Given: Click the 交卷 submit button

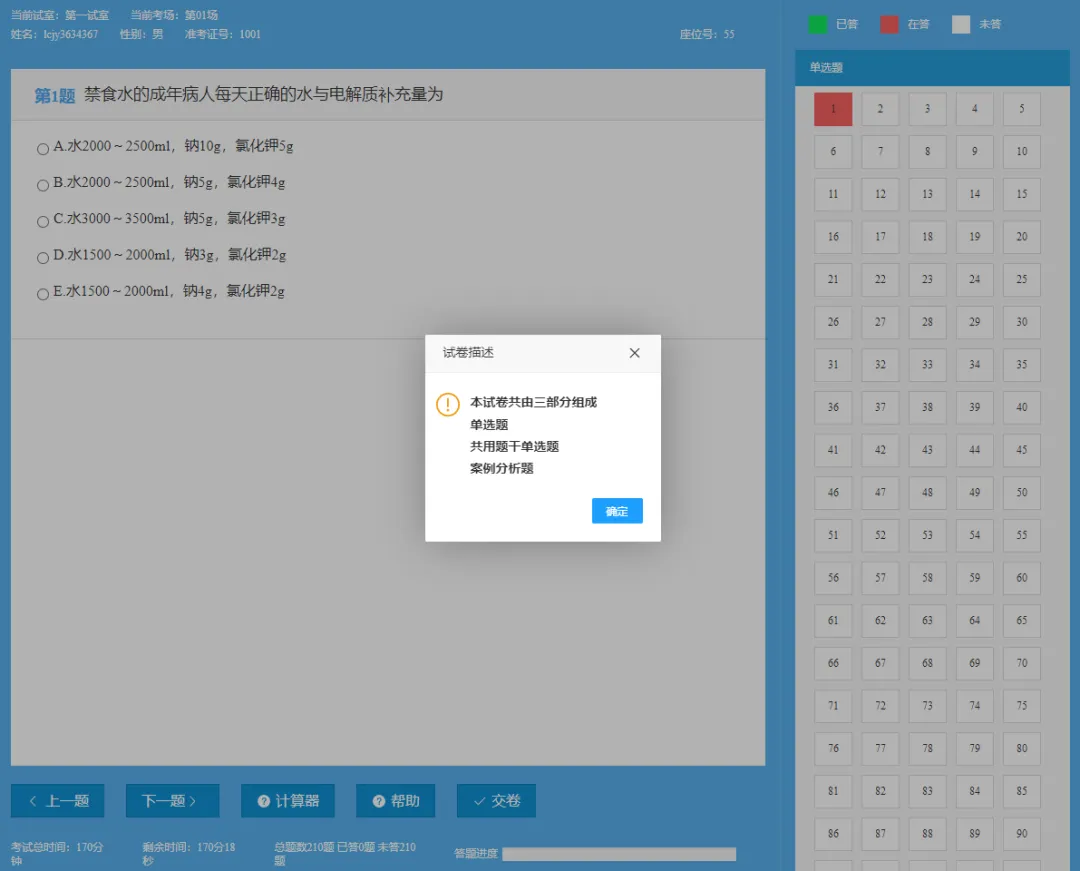Looking at the screenshot, I should tap(496, 800).
